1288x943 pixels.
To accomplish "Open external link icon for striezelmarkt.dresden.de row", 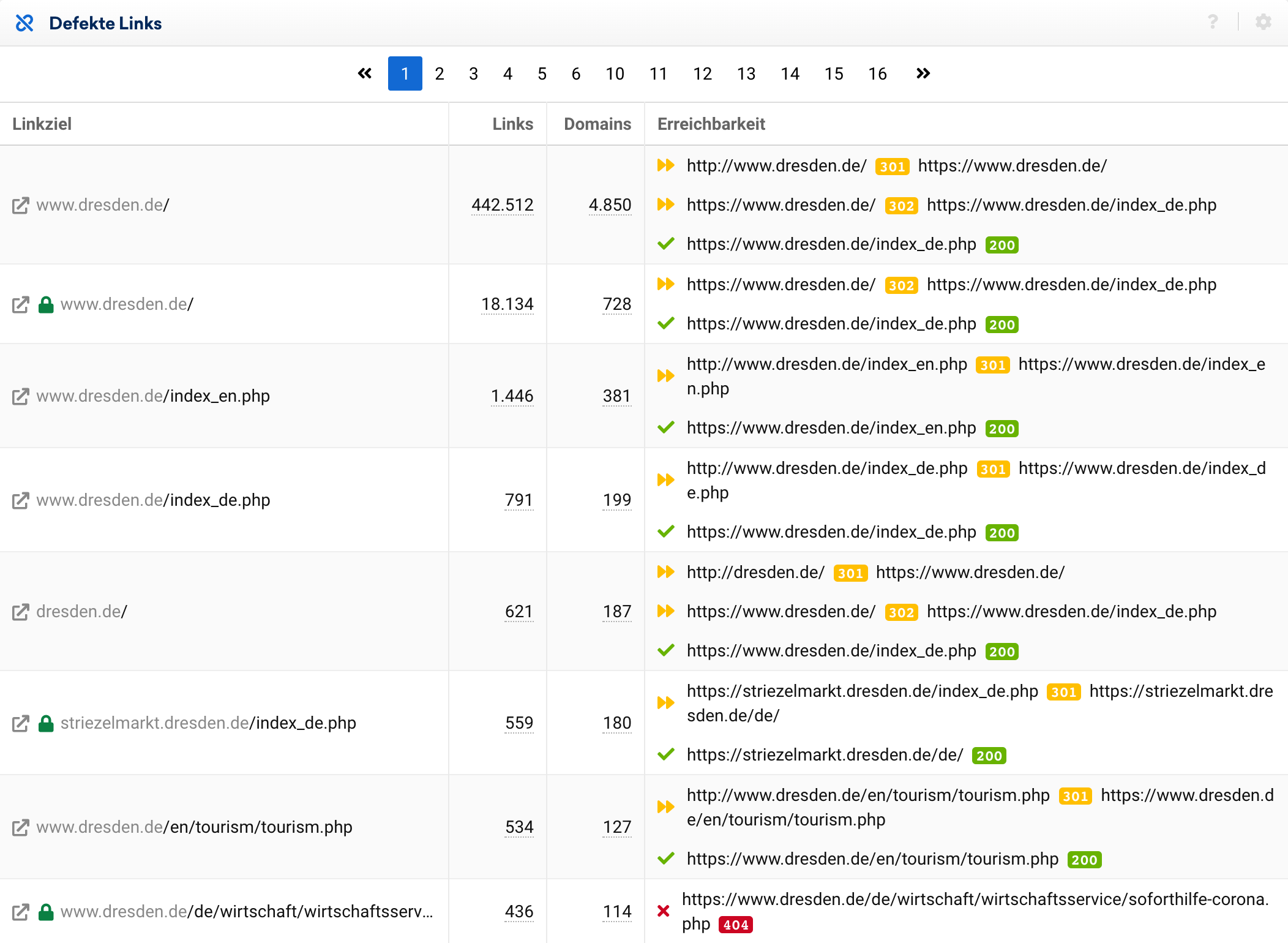I will tap(21, 723).
